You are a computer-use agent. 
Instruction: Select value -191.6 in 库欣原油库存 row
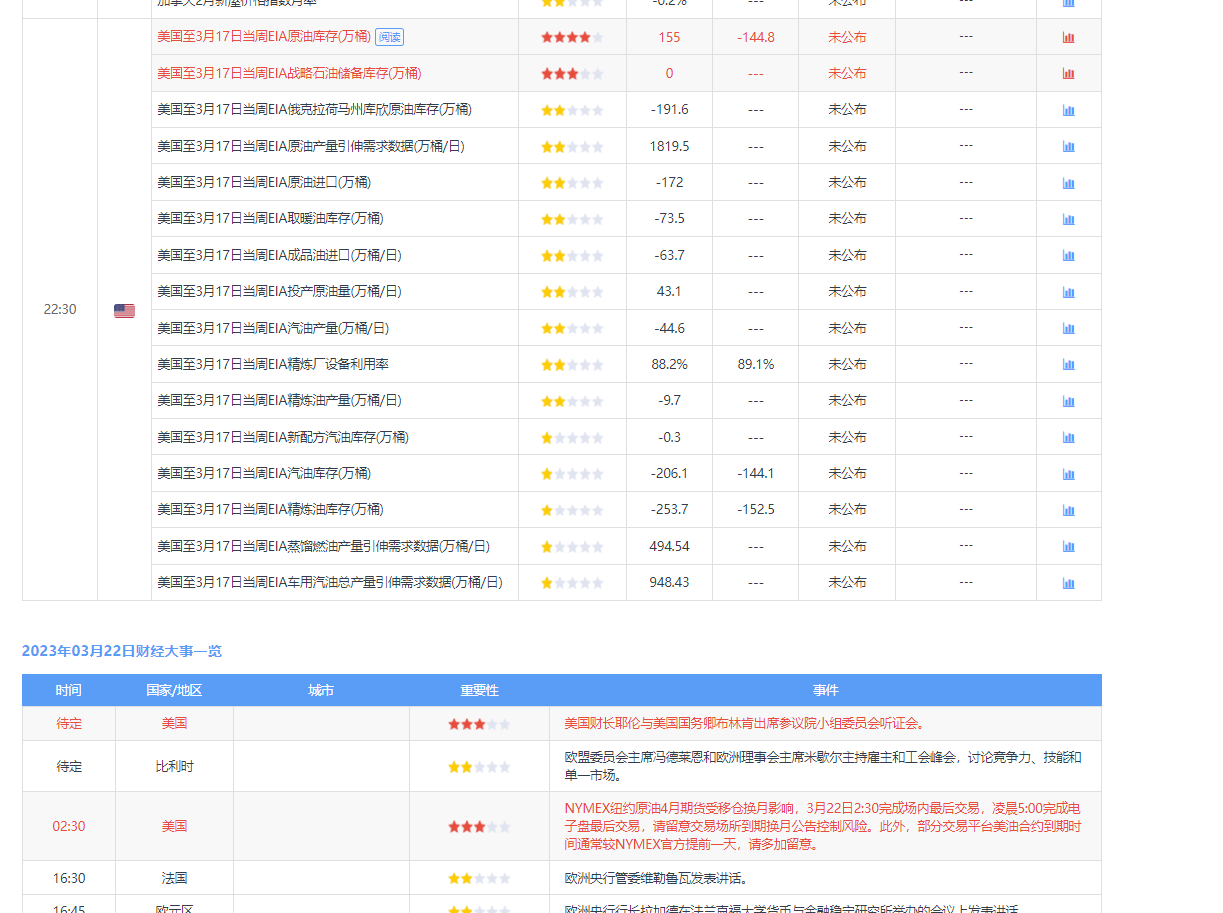tap(669, 109)
